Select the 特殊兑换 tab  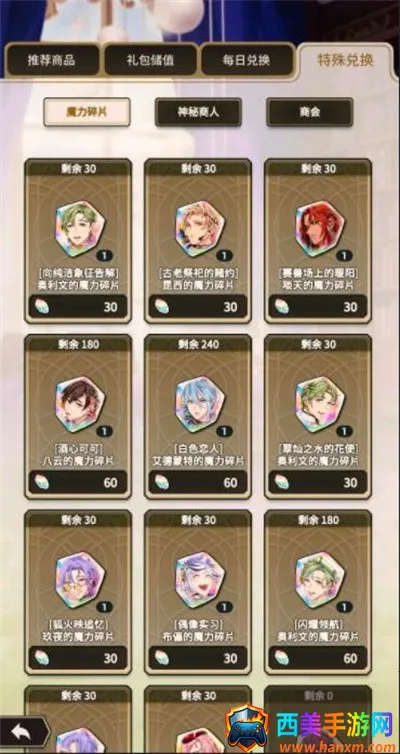point(346,61)
